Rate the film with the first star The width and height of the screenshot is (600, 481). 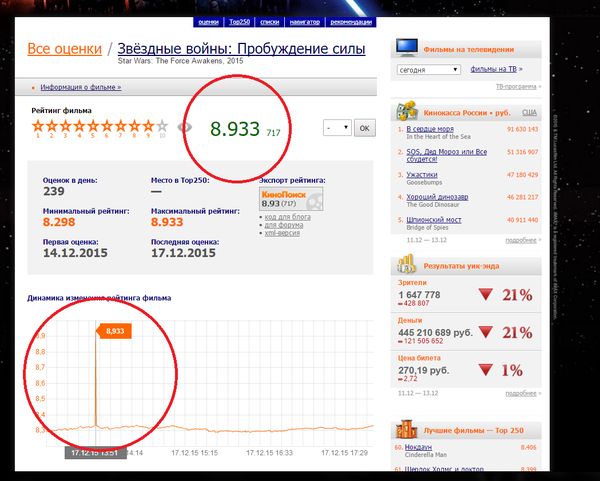click(x=38, y=126)
